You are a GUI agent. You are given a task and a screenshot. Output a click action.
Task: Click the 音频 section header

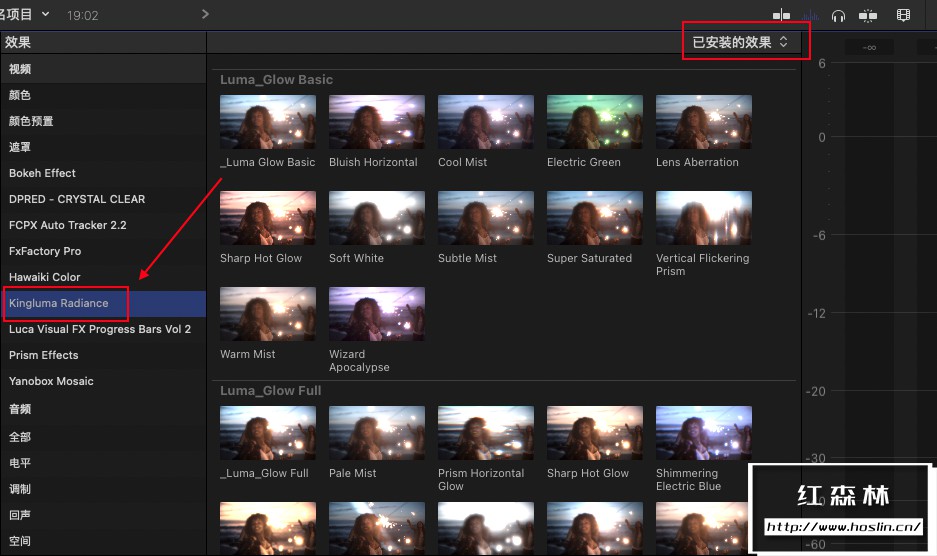pos(103,410)
